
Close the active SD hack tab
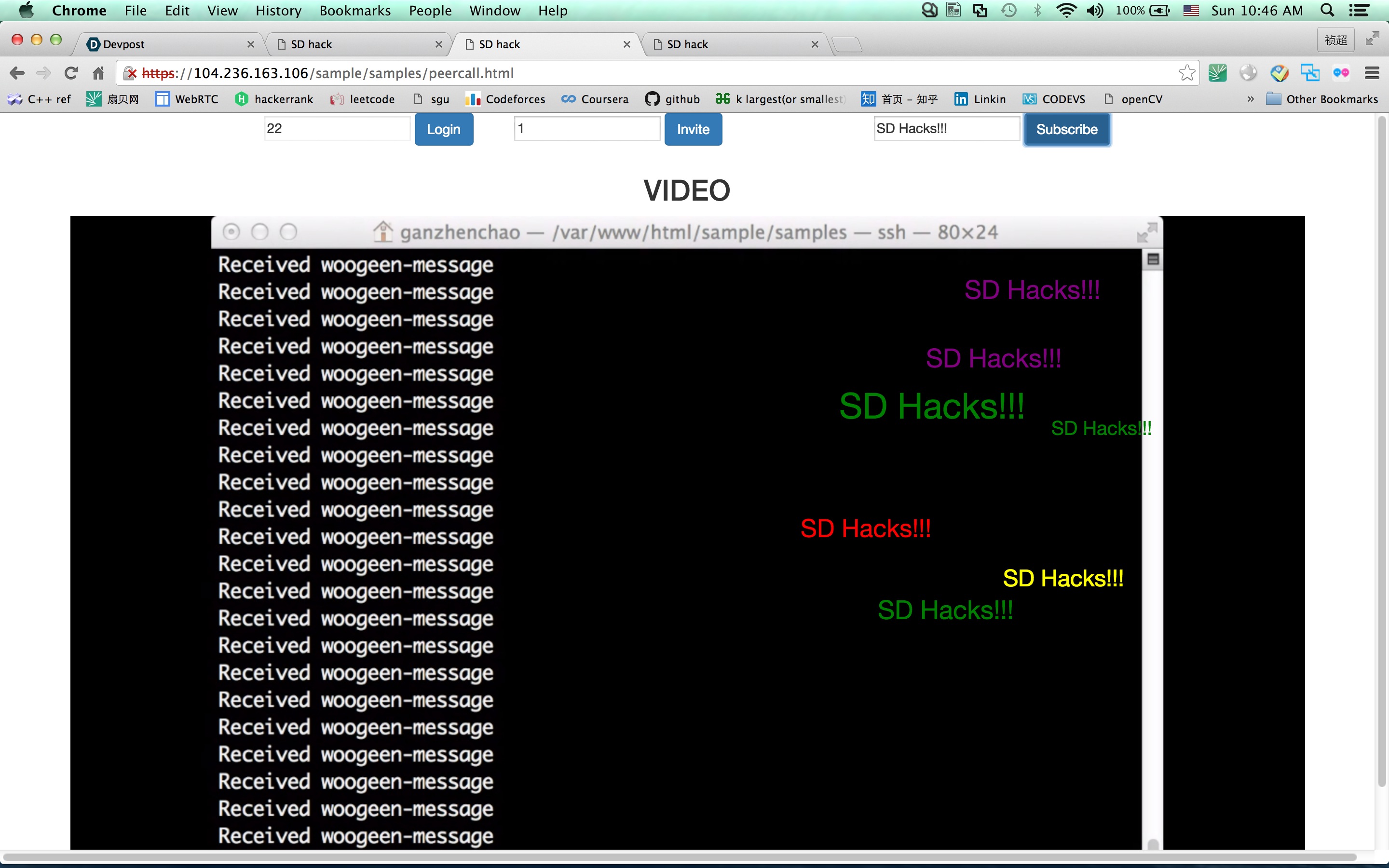pos(627,44)
